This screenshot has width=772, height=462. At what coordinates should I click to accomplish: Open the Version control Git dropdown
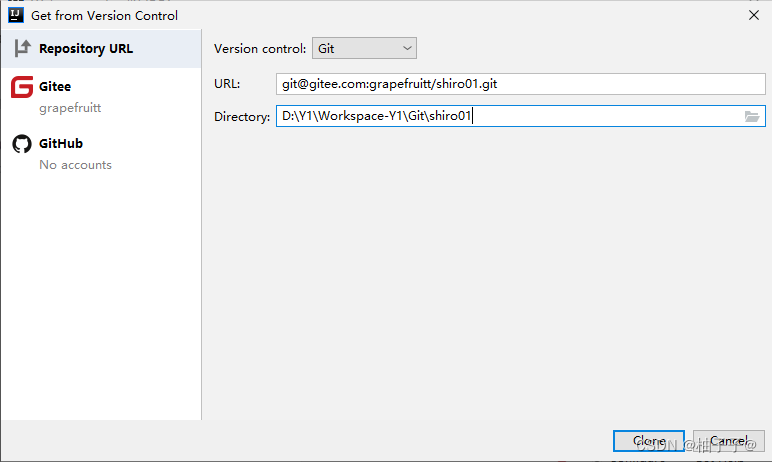pyautogui.click(x=364, y=48)
